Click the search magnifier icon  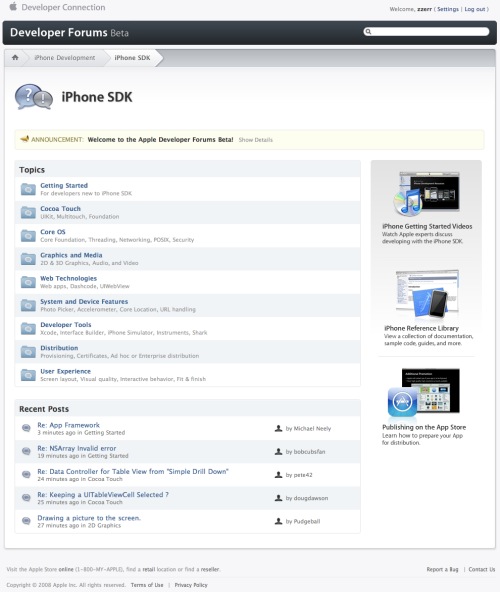pos(368,32)
